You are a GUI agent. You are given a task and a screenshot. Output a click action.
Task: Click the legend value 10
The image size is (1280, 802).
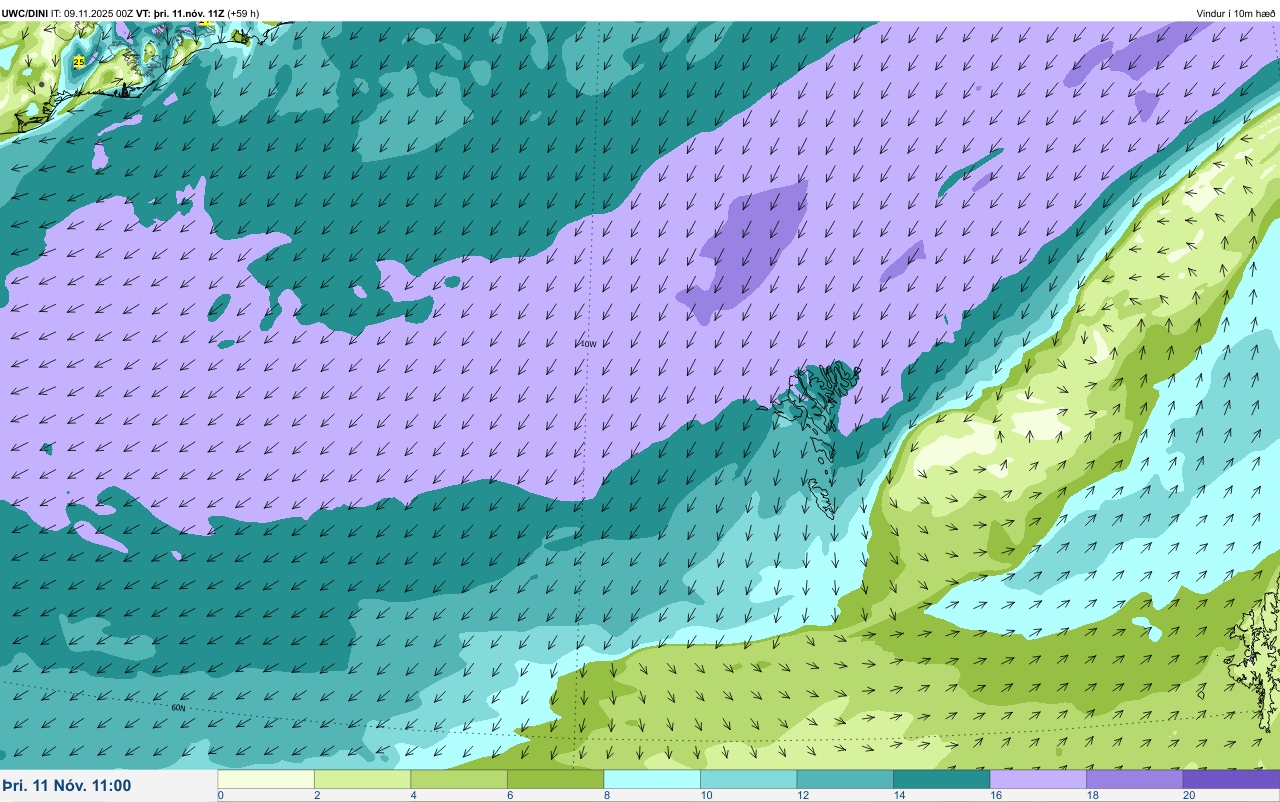pos(705,795)
